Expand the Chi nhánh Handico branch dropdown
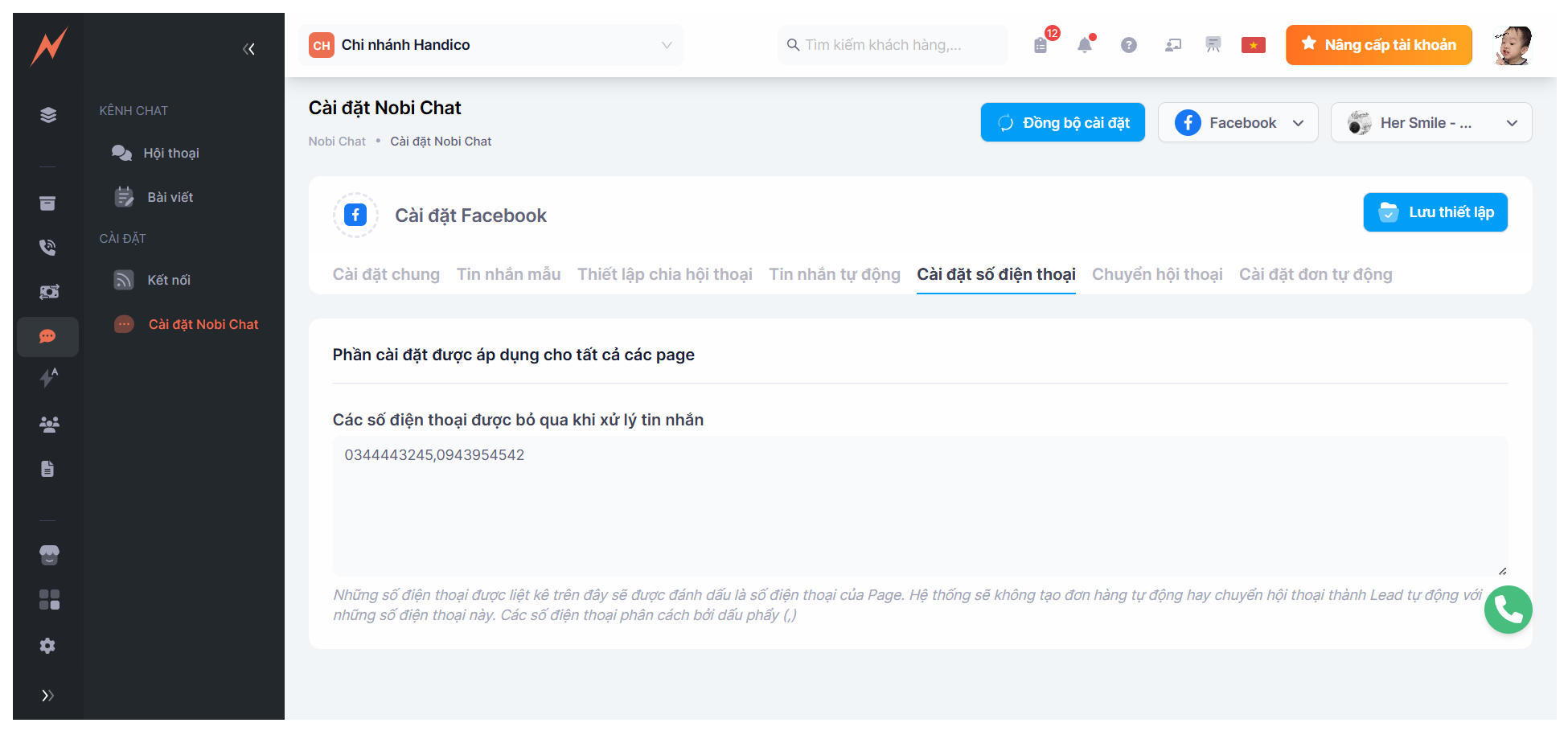Viewport: 1568px width, 731px height. (491, 45)
